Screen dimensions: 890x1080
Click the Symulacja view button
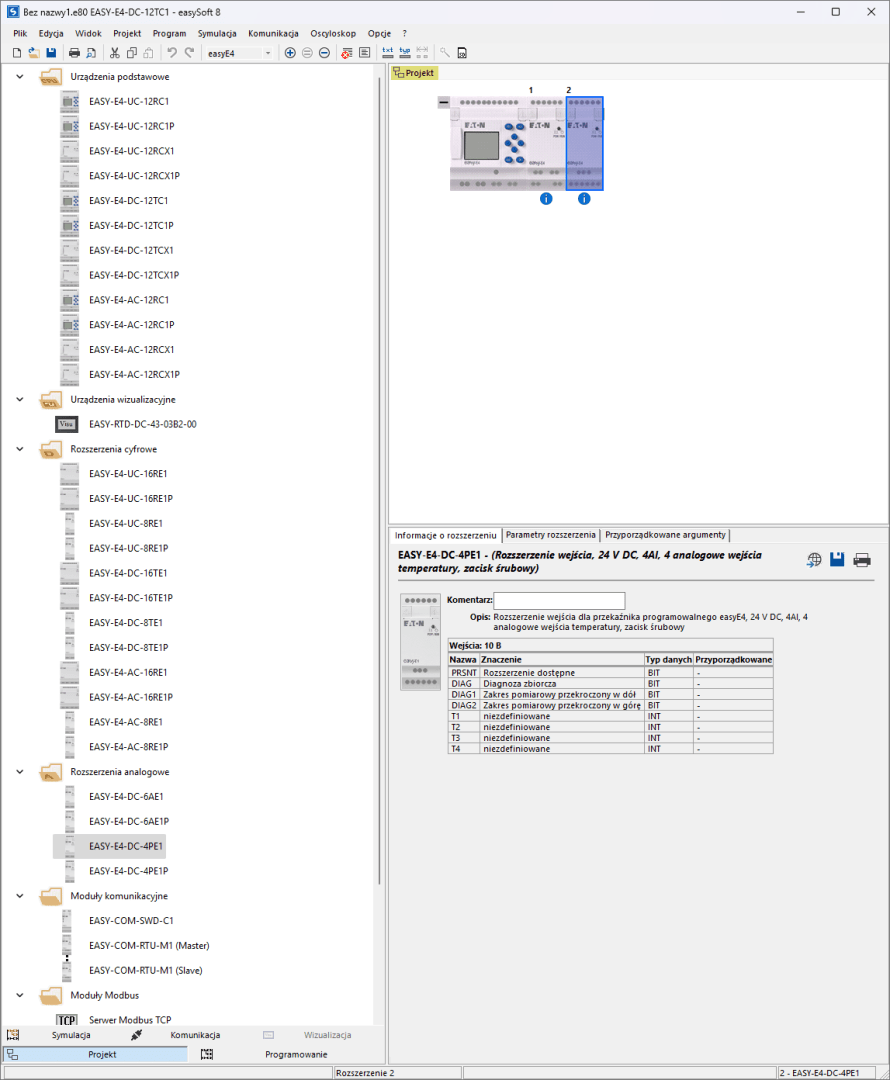coord(71,1035)
